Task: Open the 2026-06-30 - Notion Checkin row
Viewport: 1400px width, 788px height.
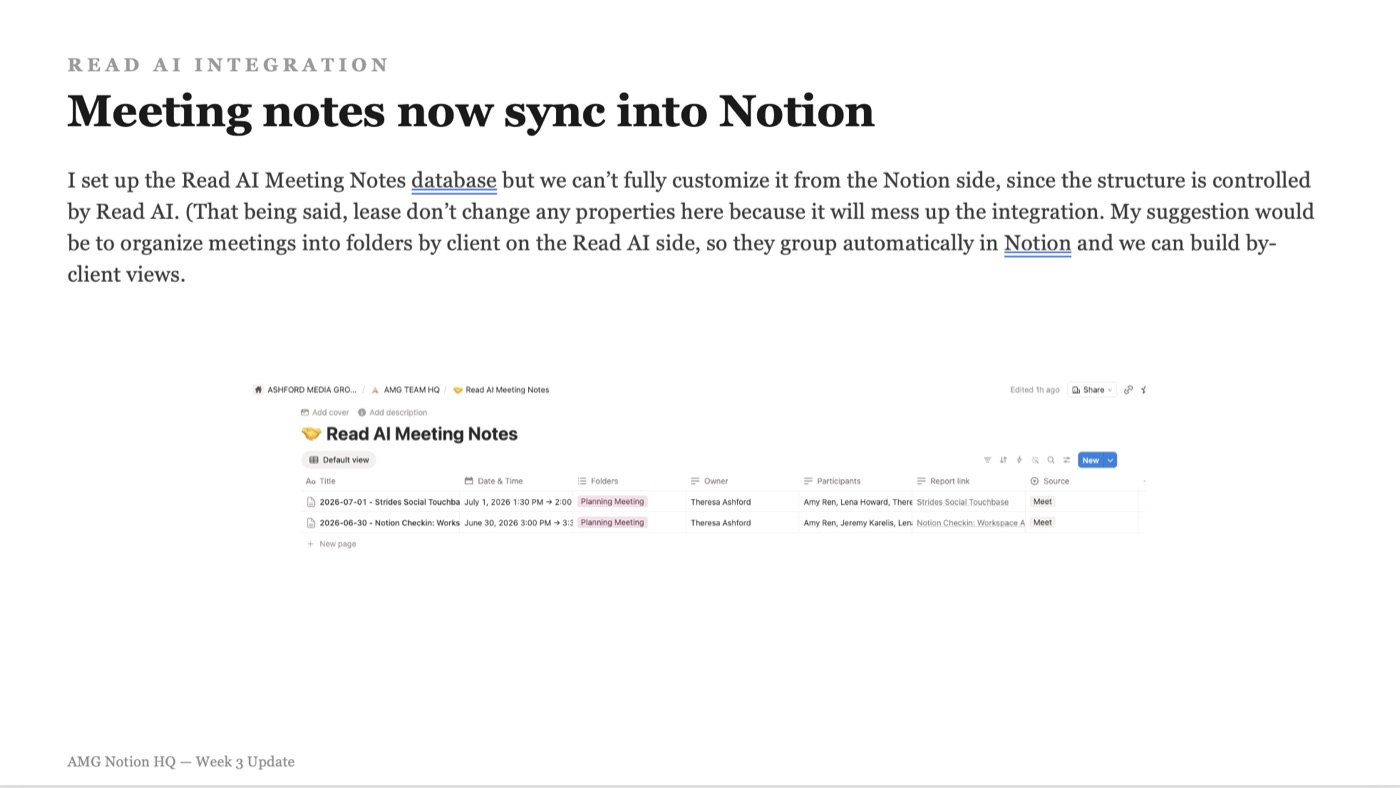Action: [x=390, y=523]
